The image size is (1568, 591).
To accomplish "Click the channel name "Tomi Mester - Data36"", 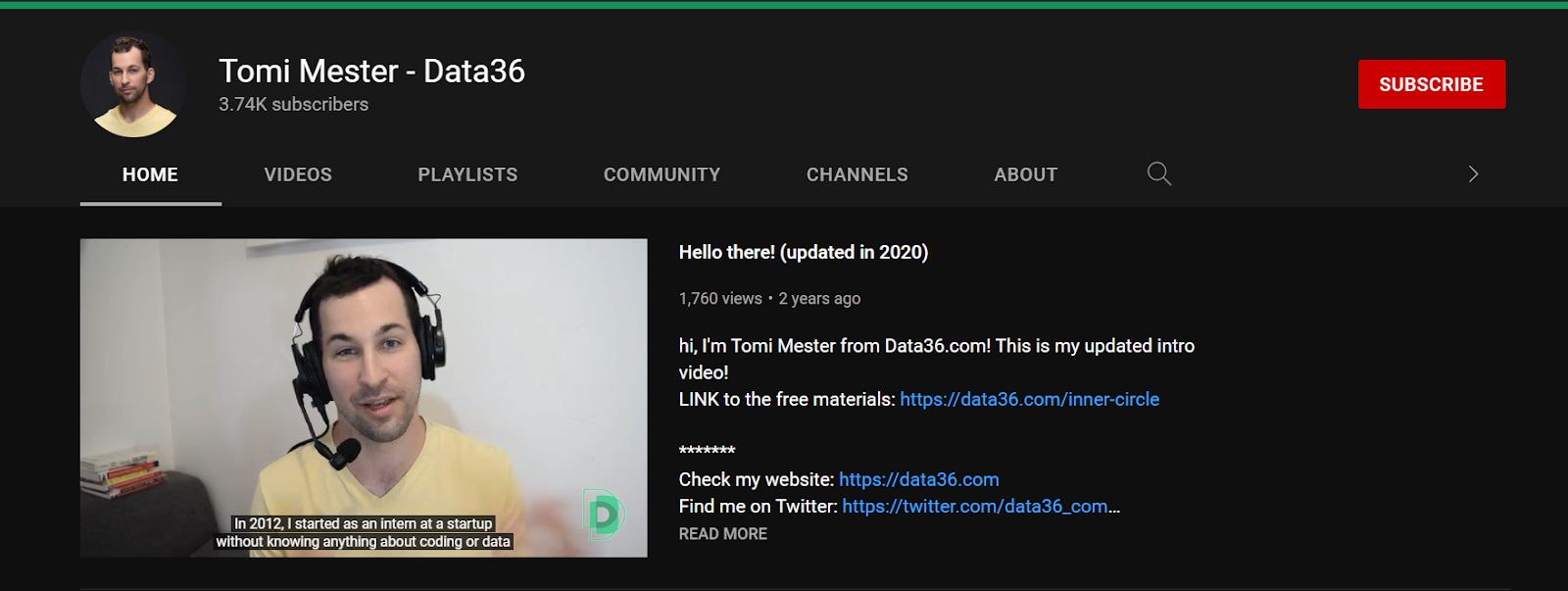I will [371, 71].
